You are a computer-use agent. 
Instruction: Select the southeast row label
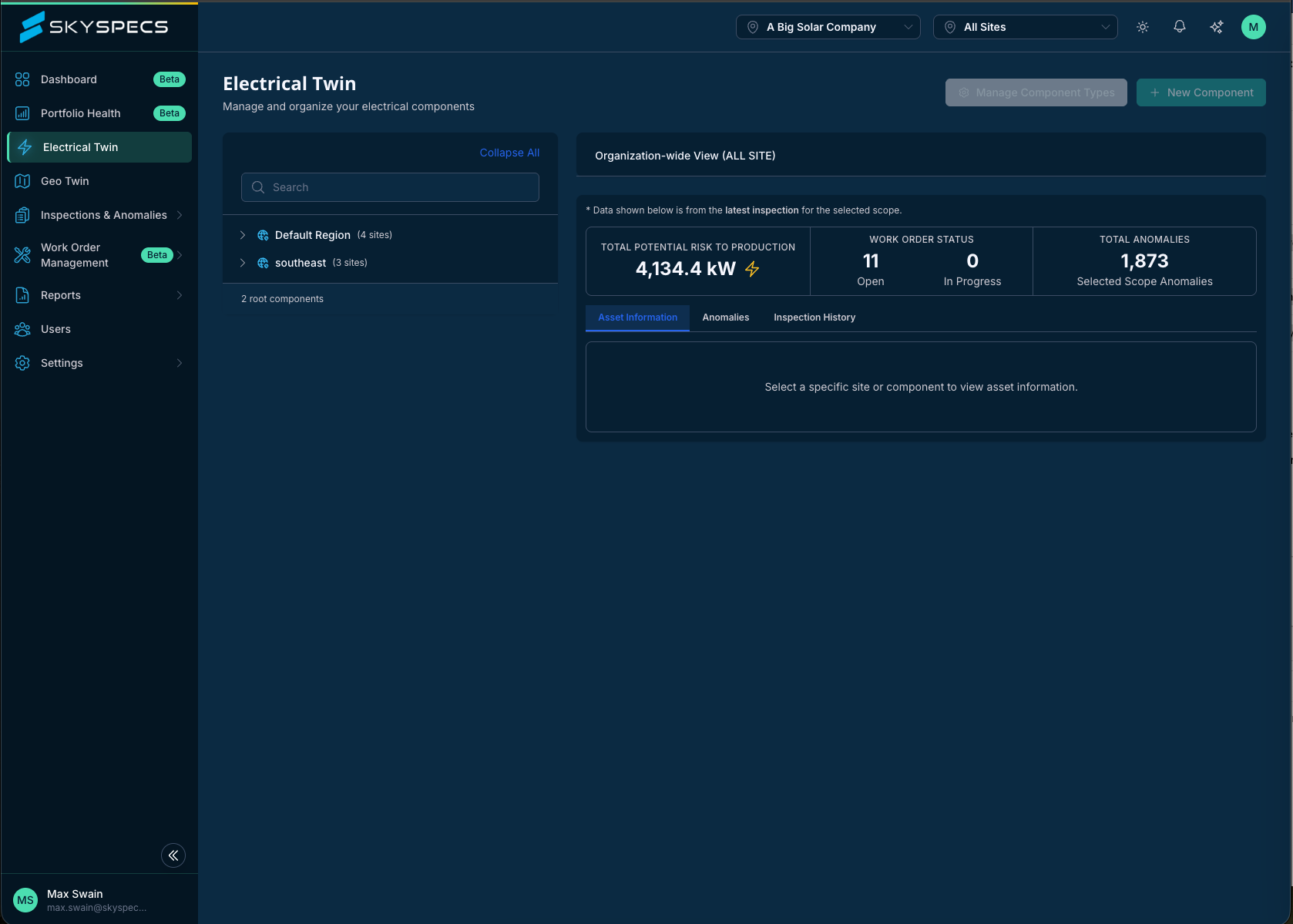[301, 263]
